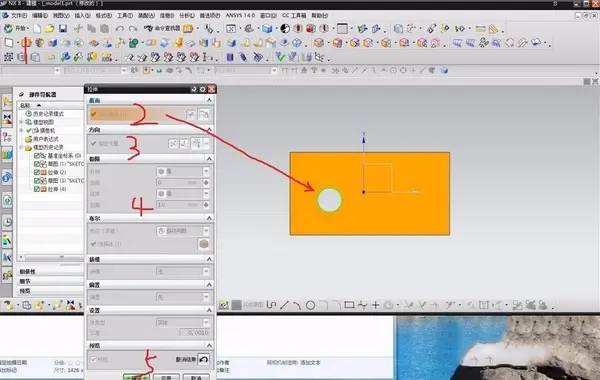
Task: Open the 插入 Insert menu
Action: [x=82, y=15]
